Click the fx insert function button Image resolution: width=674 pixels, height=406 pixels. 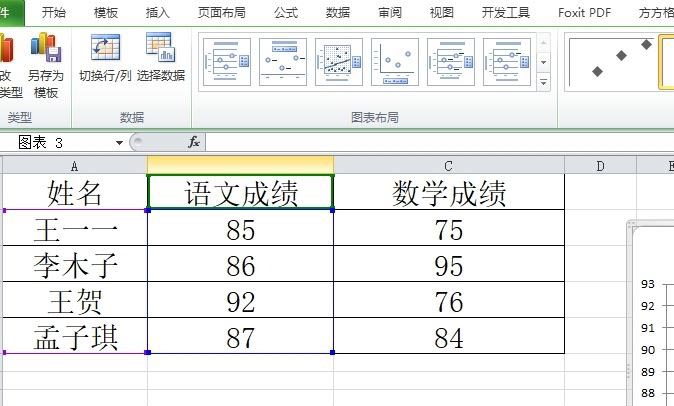194,142
